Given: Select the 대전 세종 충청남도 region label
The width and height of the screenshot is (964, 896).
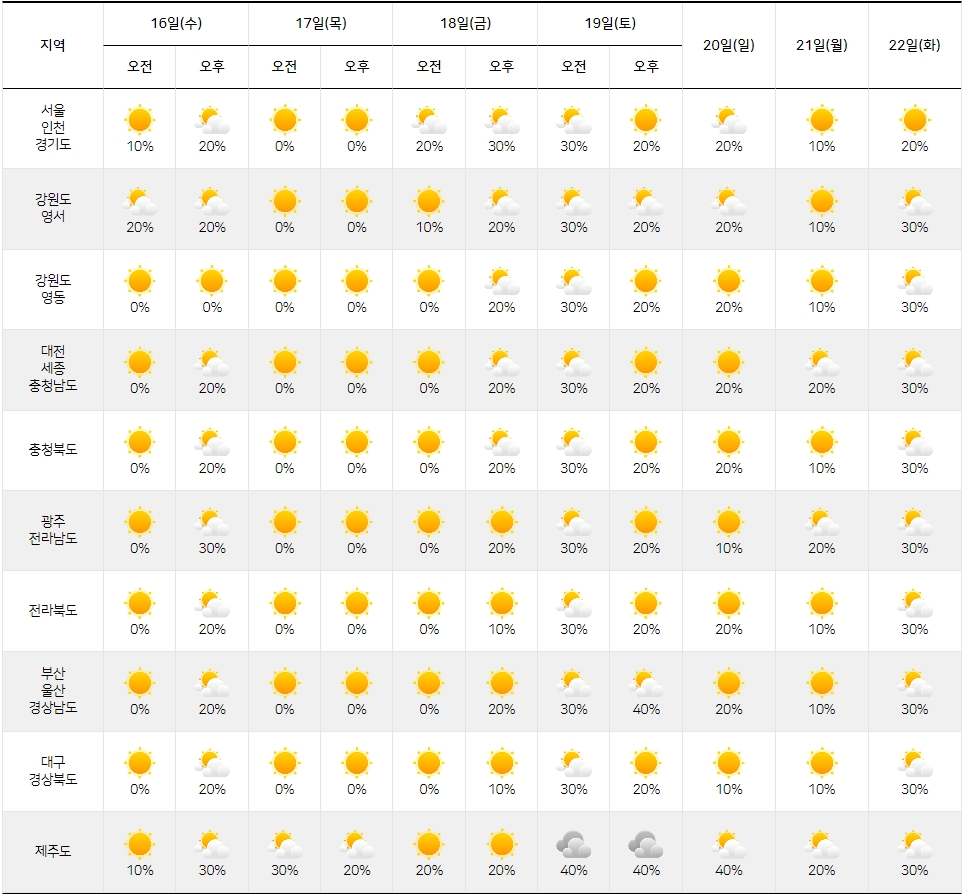Looking at the screenshot, I should coord(53,368).
